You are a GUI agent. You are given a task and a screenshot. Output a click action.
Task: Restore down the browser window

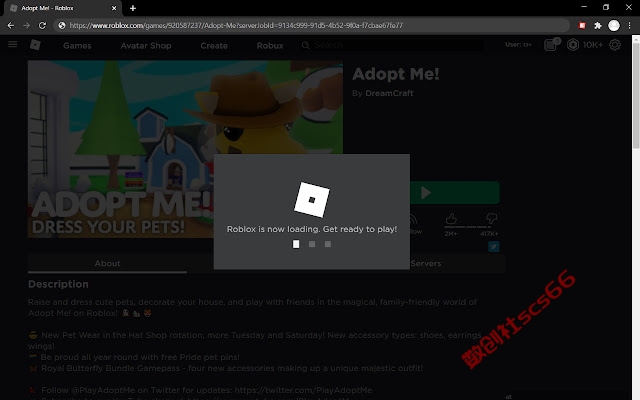pos(606,7)
